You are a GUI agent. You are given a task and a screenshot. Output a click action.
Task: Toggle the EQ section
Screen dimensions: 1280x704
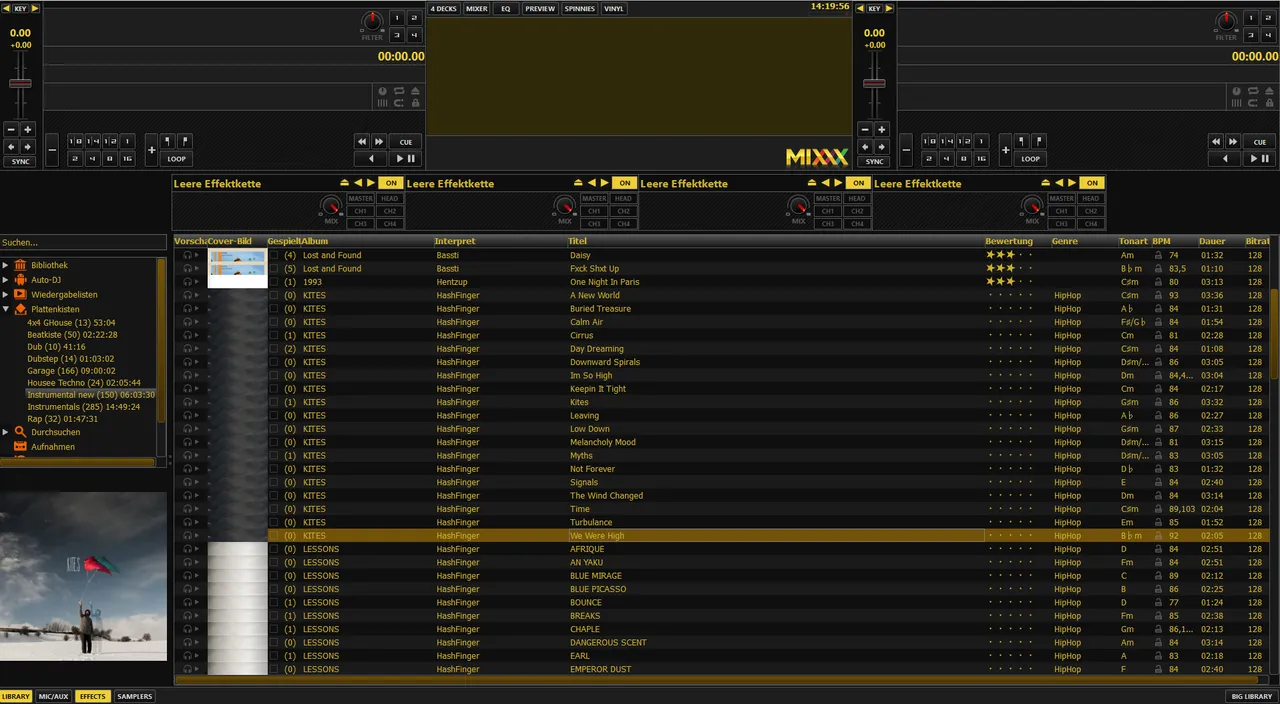[506, 8]
